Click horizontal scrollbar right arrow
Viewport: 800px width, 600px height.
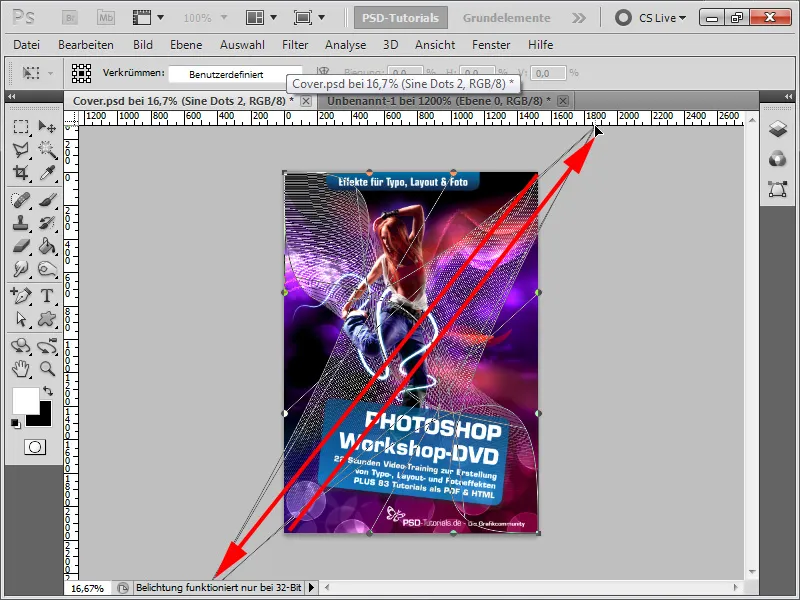pyautogui.click(x=736, y=587)
